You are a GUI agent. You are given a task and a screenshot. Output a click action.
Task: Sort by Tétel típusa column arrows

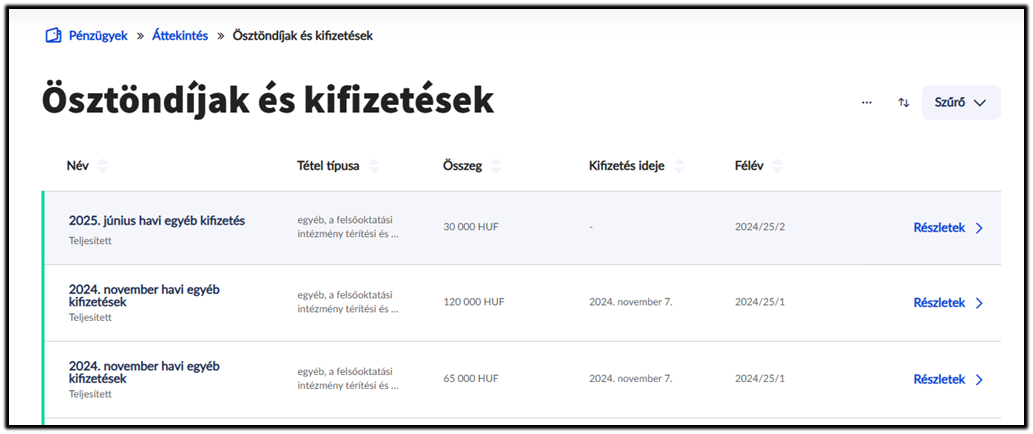[x=374, y=166]
